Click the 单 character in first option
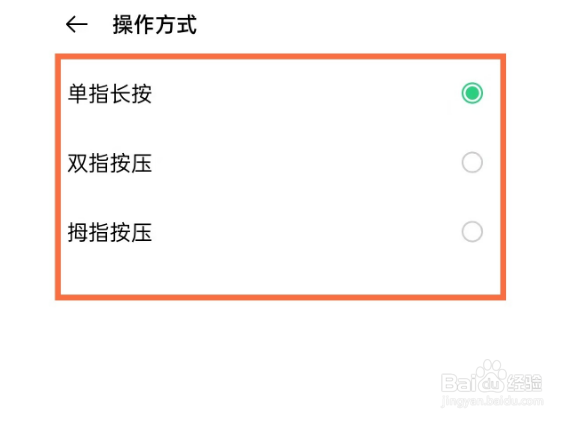Screen dimensions: 575x421 click(78, 94)
